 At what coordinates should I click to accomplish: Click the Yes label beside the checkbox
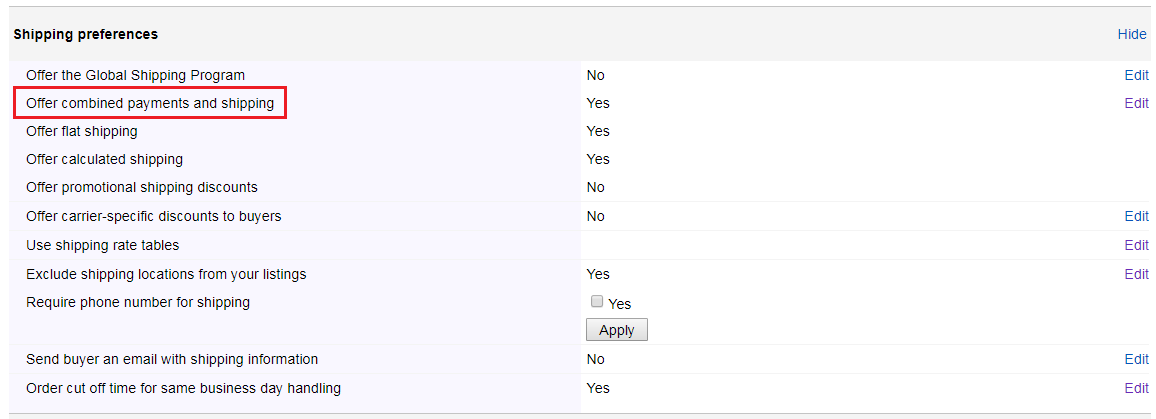click(x=620, y=304)
